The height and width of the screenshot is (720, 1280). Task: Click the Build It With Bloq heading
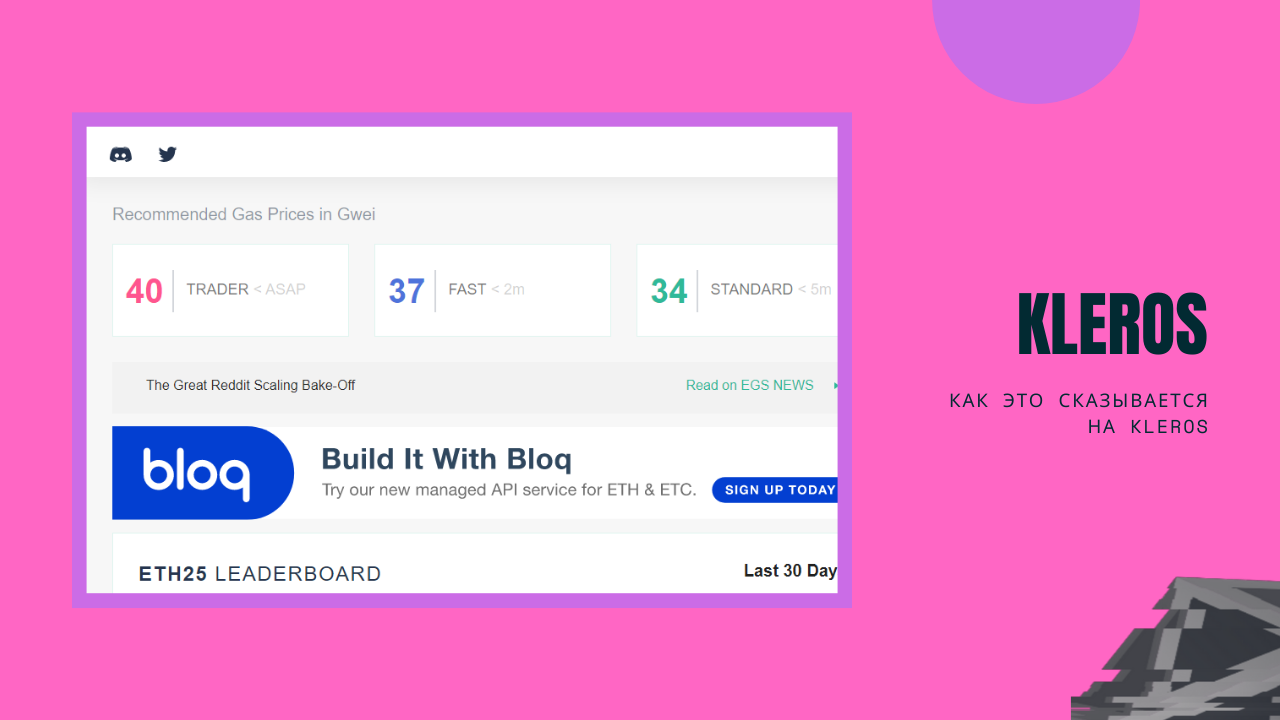(446, 459)
